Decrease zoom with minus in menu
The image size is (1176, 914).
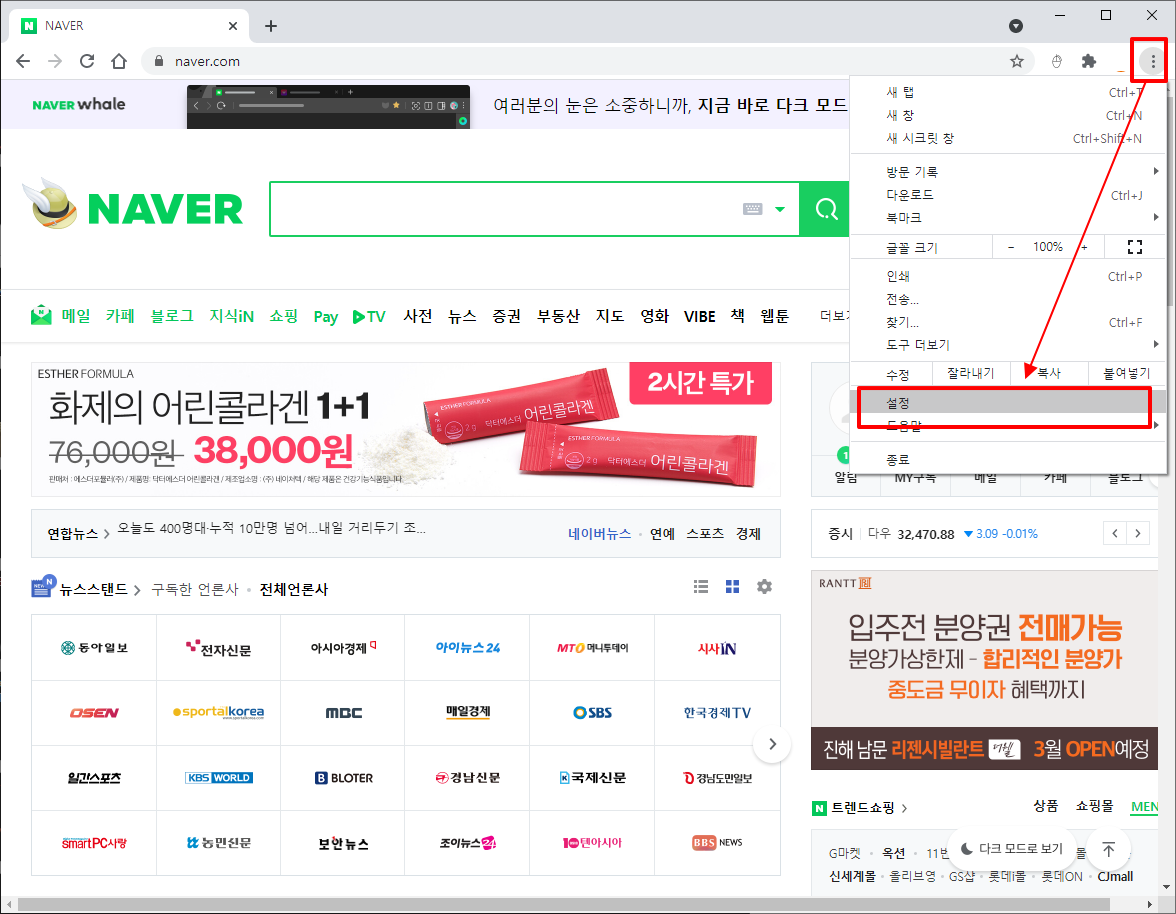(x=1010, y=247)
